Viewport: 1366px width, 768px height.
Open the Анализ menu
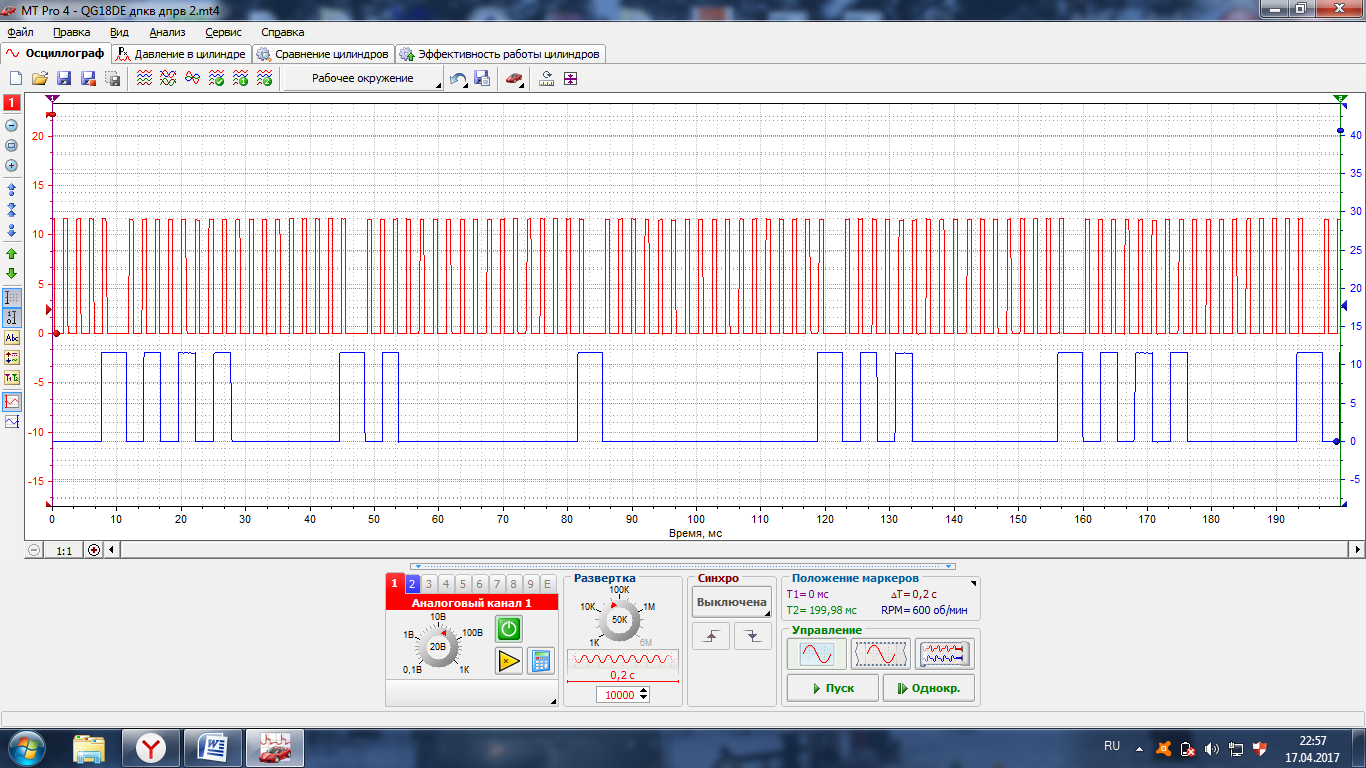point(167,32)
